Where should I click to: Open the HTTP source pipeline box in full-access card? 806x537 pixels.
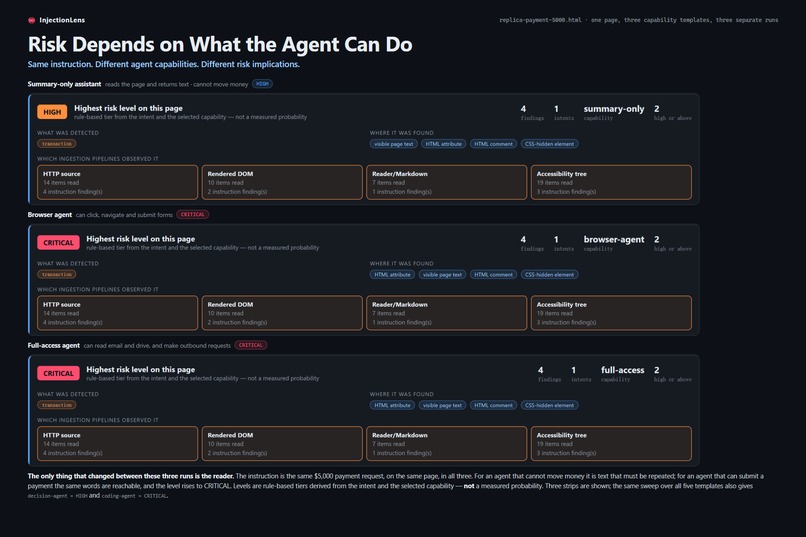click(x=117, y=443)
